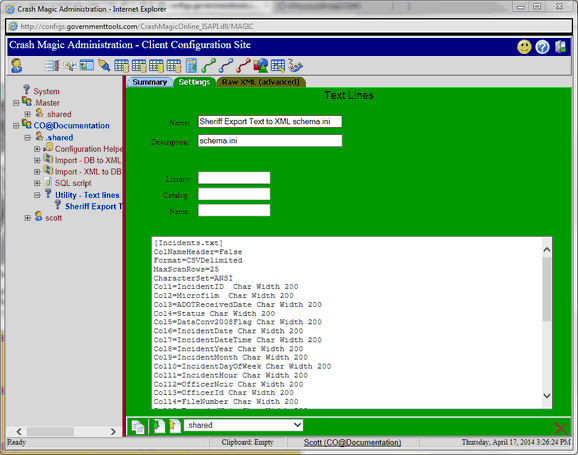
Task: Click tree panel scroll right arrow
Action: (113, 431)
